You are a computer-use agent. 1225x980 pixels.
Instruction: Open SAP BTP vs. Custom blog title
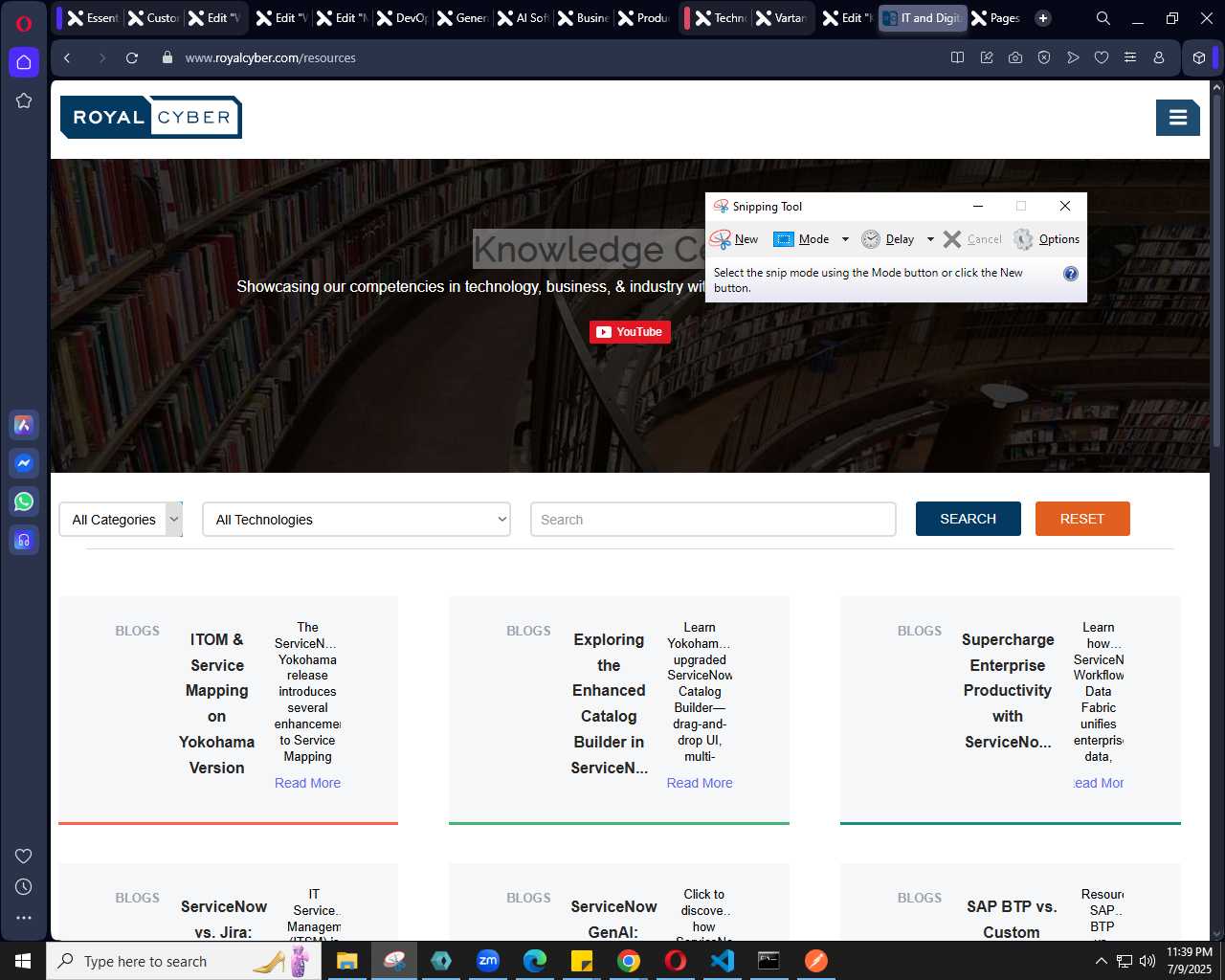[x=1012, y=920]
